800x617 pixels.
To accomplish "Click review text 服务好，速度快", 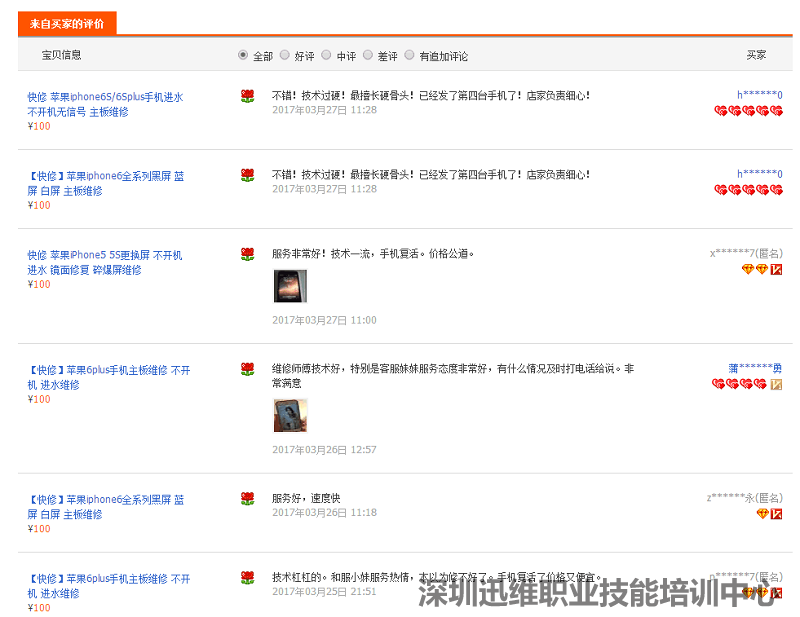I will pos(306,498).
